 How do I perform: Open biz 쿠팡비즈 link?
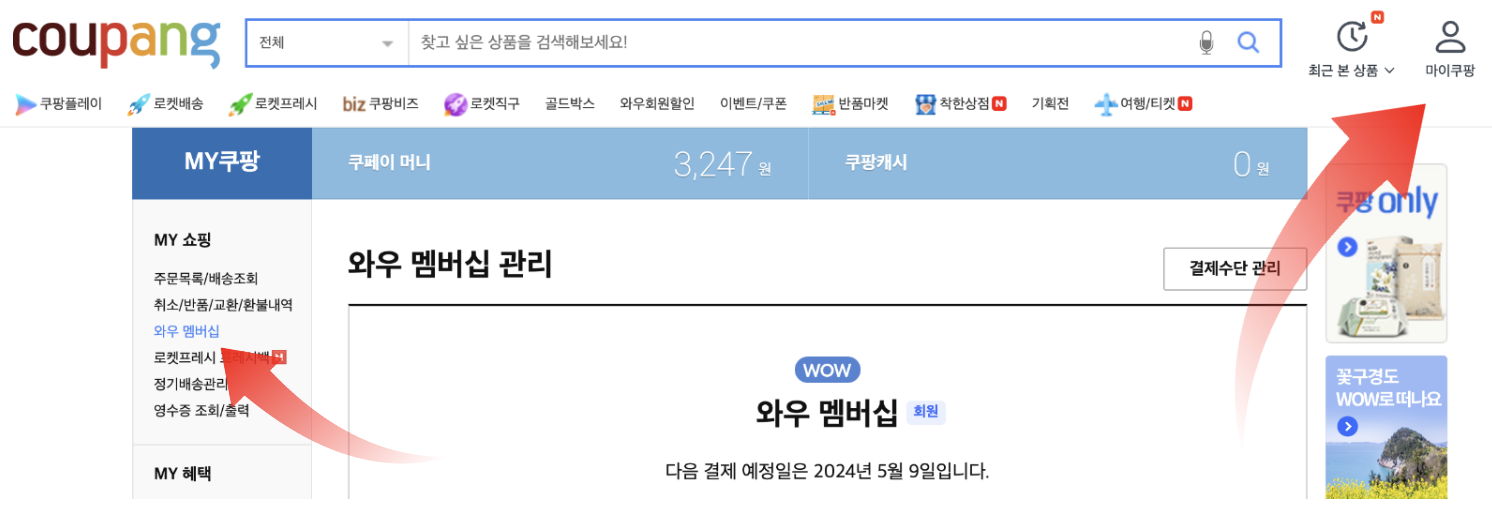[x=380, y=103]
